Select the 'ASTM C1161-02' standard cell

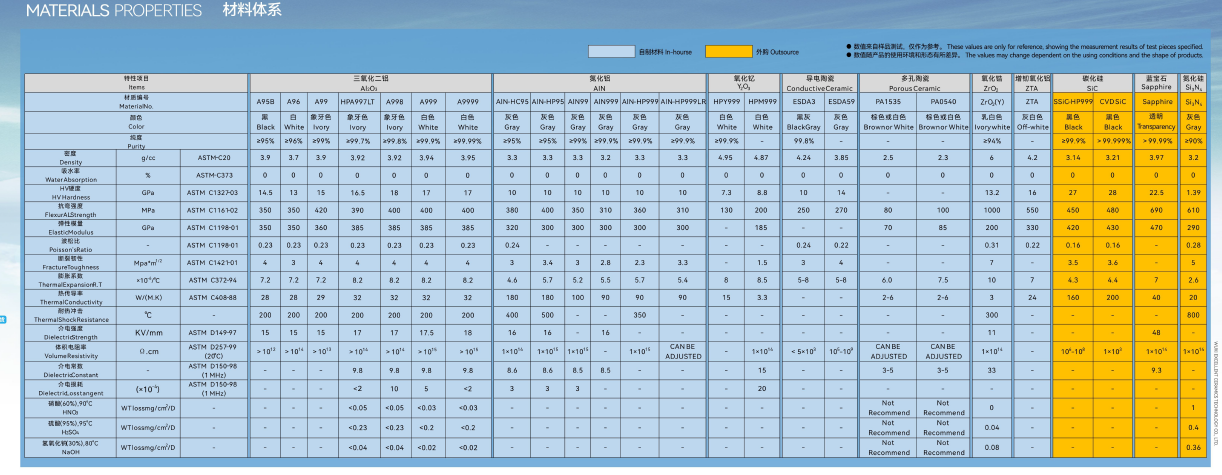tap(214, 208)
